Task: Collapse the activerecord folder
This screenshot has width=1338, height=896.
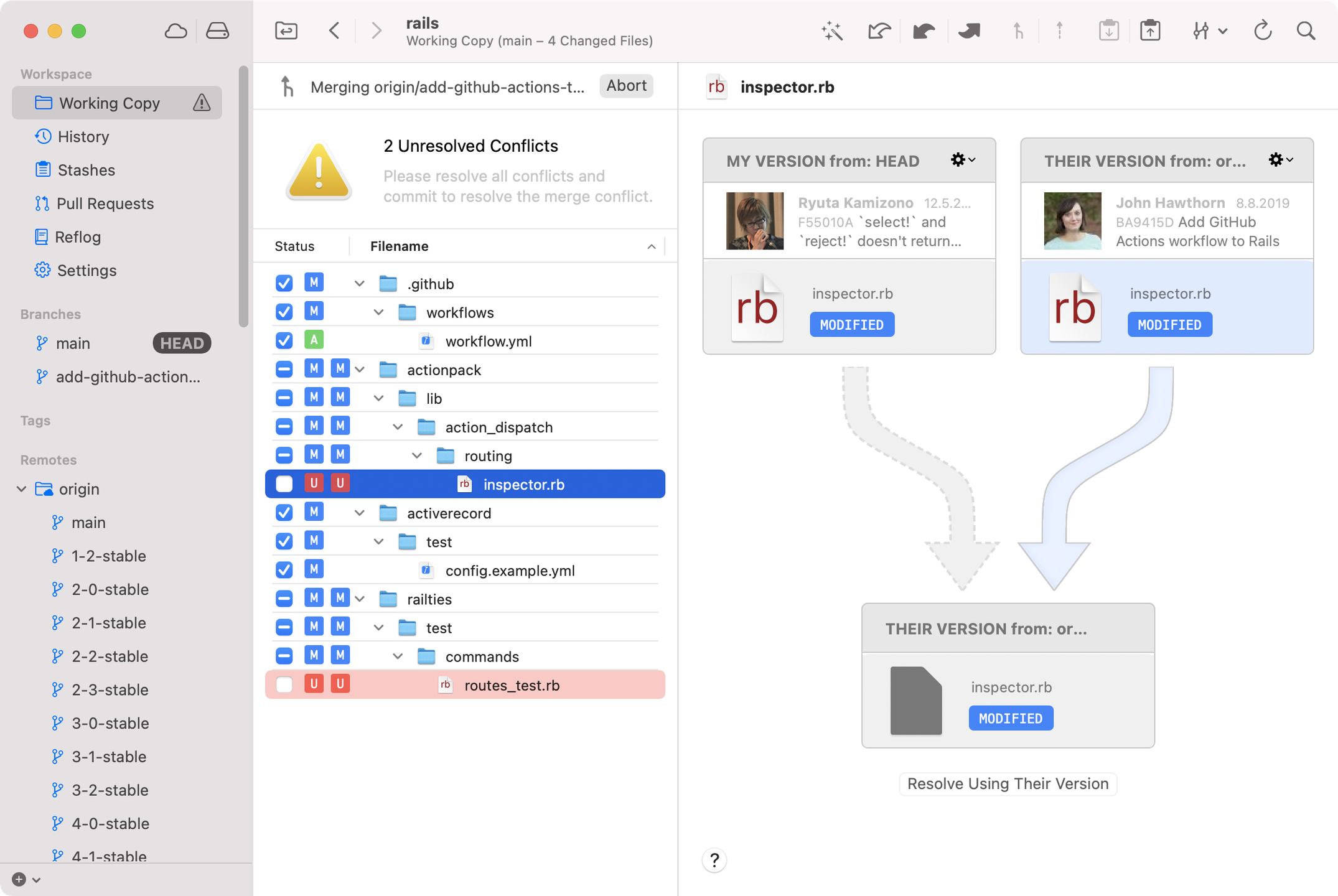Action: (x=359, y=513)
